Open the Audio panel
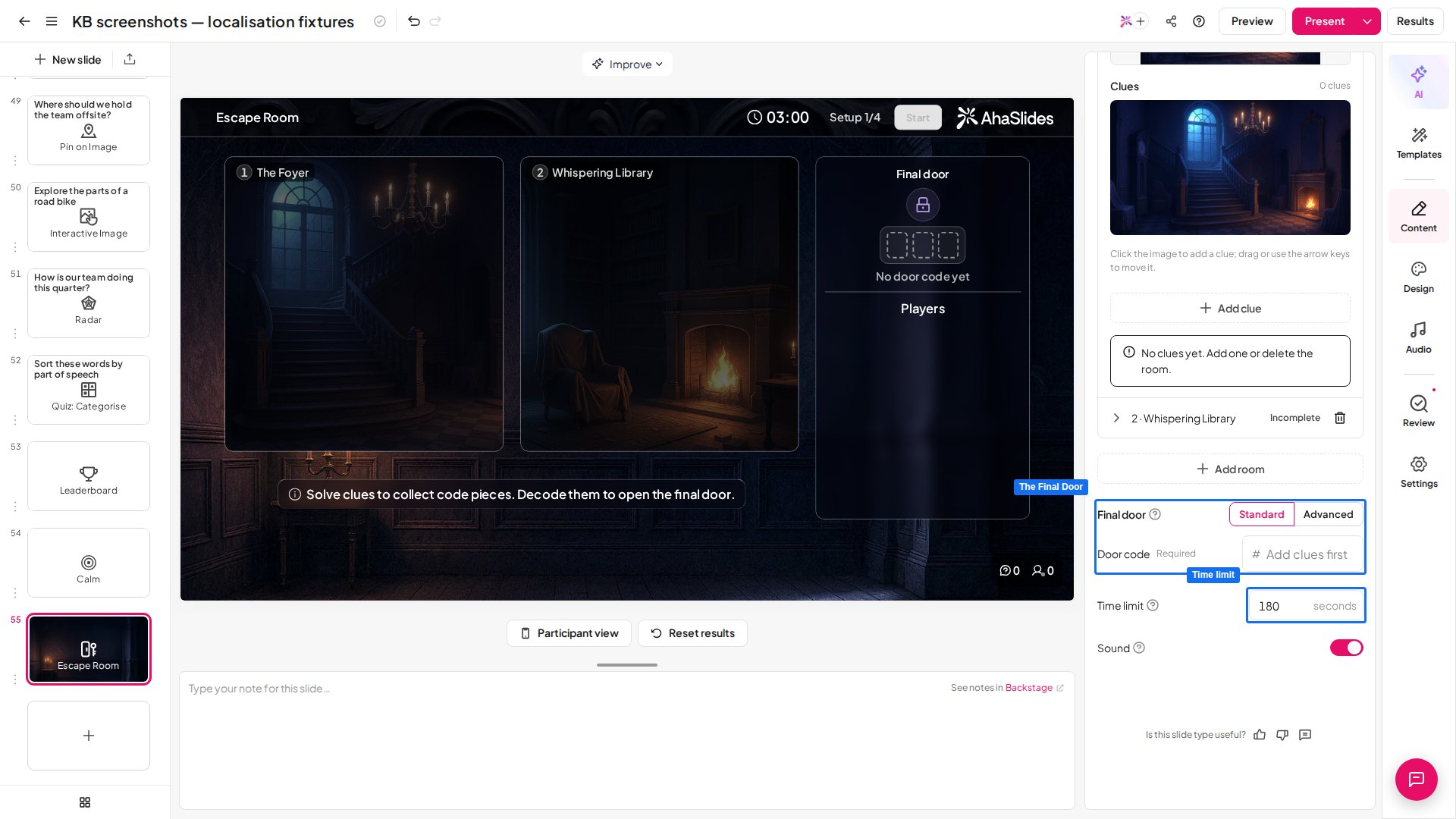Viewport: 1456px width, 819px height. pos(1418,338)
